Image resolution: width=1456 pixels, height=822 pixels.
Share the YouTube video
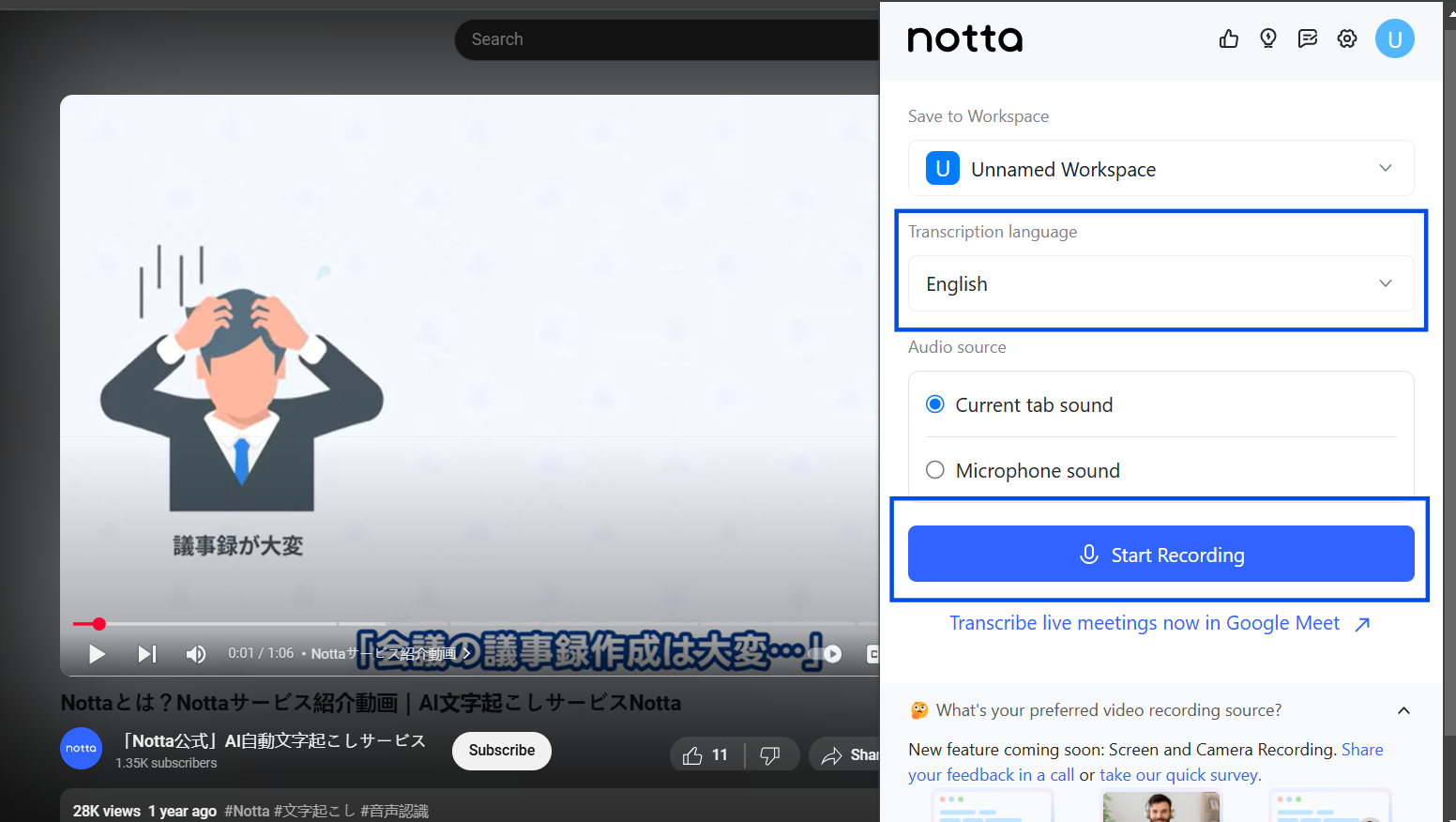pyautogui.click(x=846, y=755)
